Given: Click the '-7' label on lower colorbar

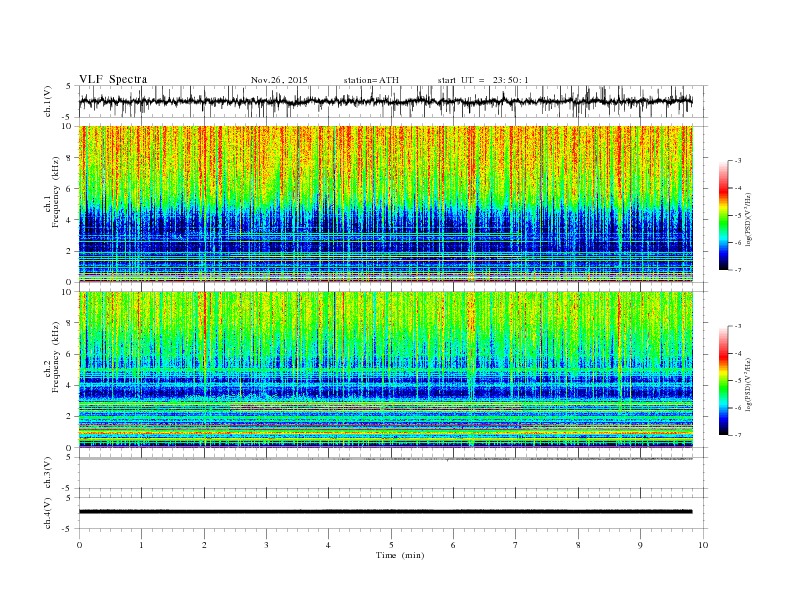Looking at the screenshot, I should point(738,435).
